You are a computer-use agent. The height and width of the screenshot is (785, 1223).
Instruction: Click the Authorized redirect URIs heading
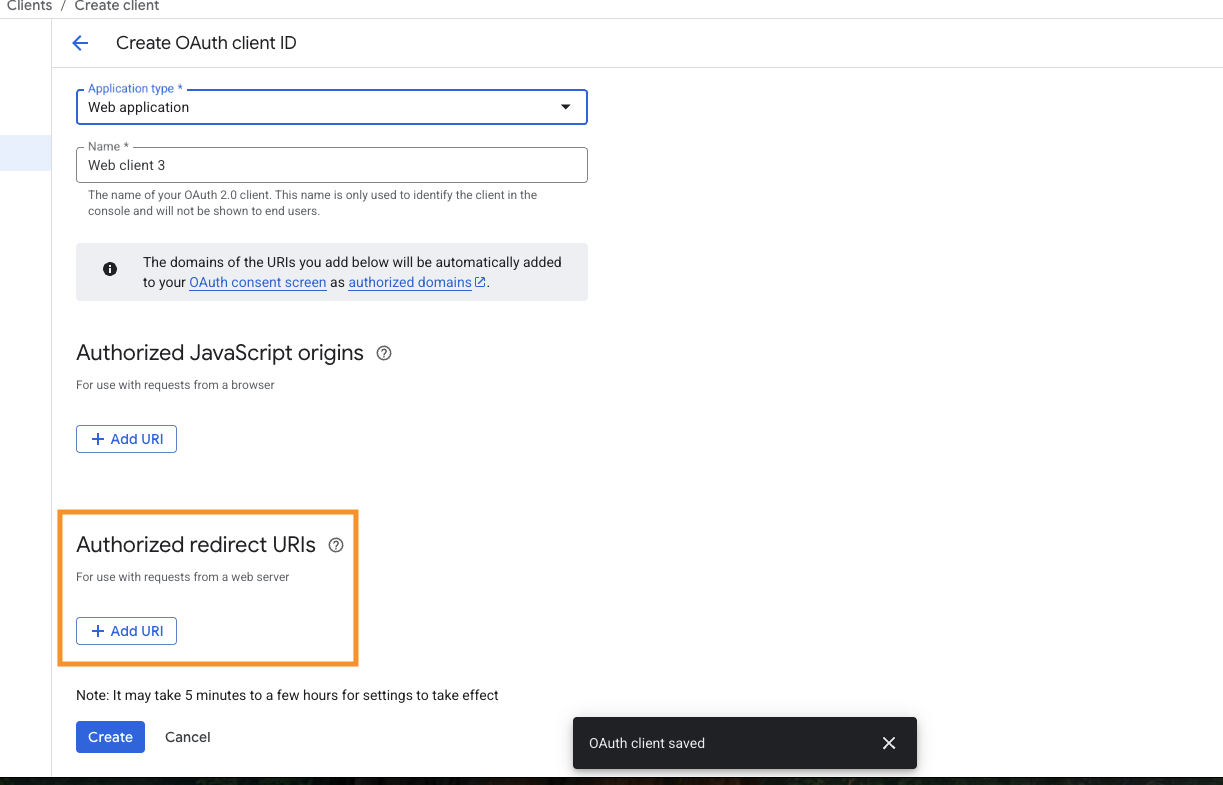click(196, 545)
